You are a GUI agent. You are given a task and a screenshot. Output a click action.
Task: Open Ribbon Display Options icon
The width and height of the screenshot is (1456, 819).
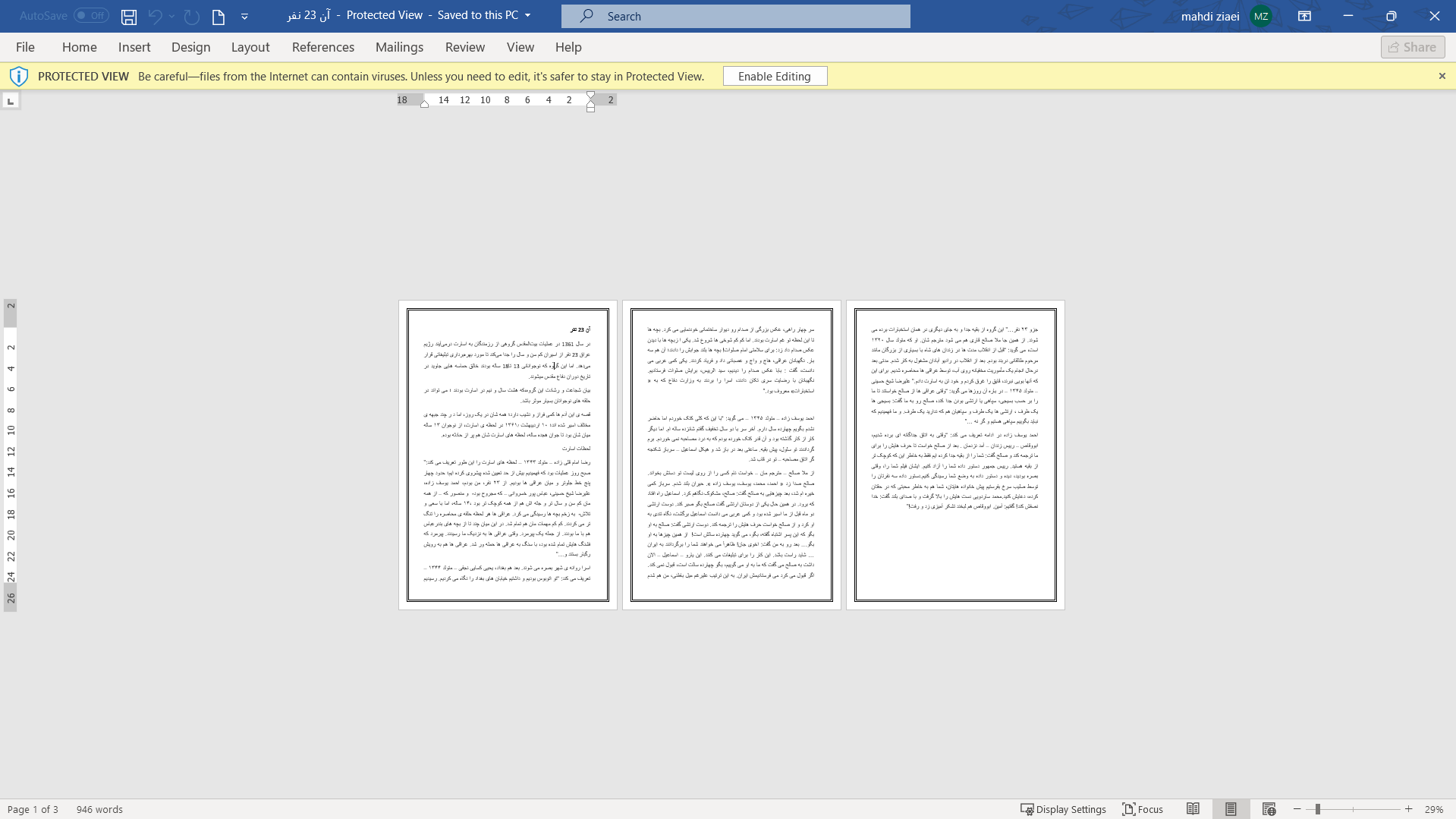(1304, 16)
